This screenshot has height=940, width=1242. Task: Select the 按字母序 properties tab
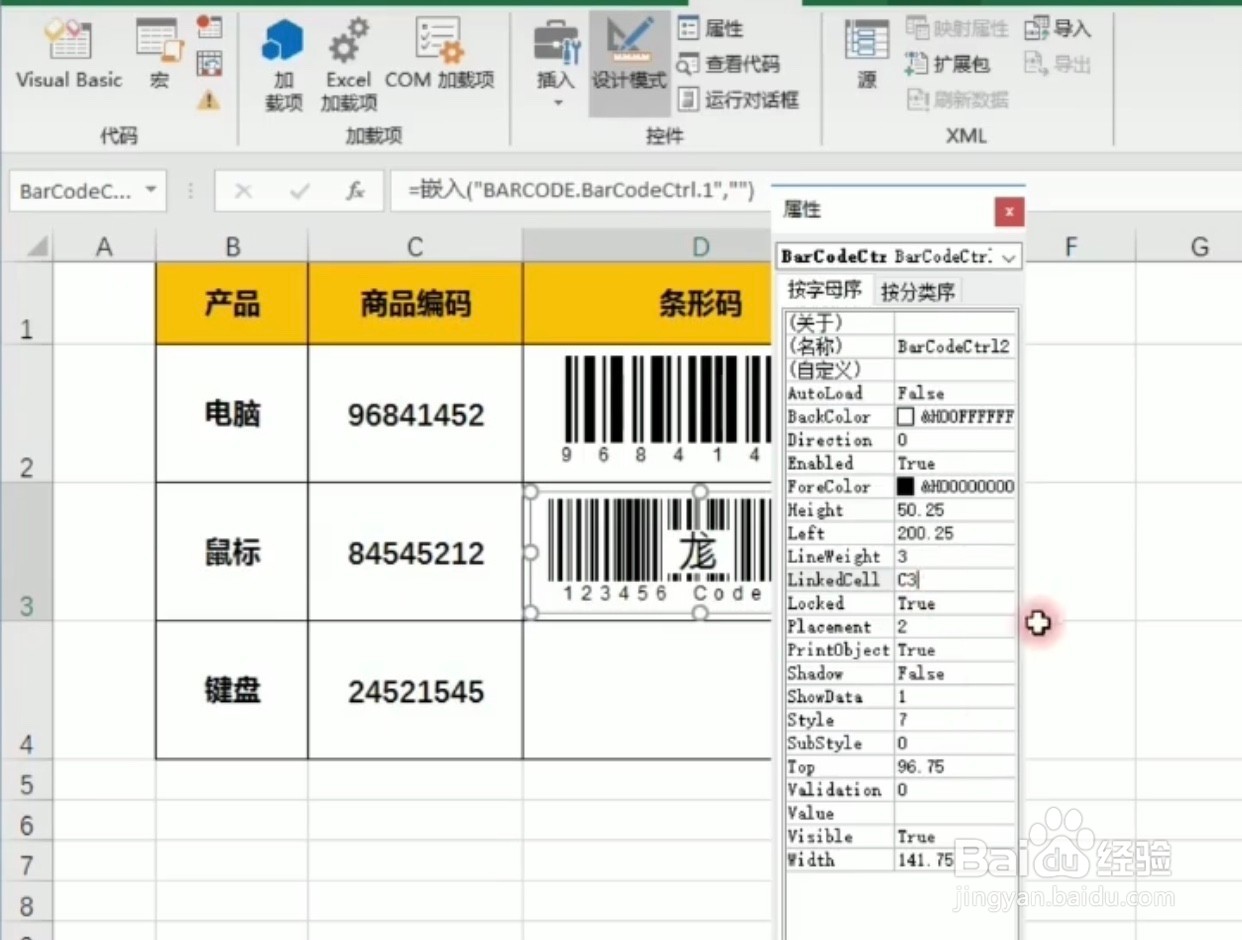(824, 290)
